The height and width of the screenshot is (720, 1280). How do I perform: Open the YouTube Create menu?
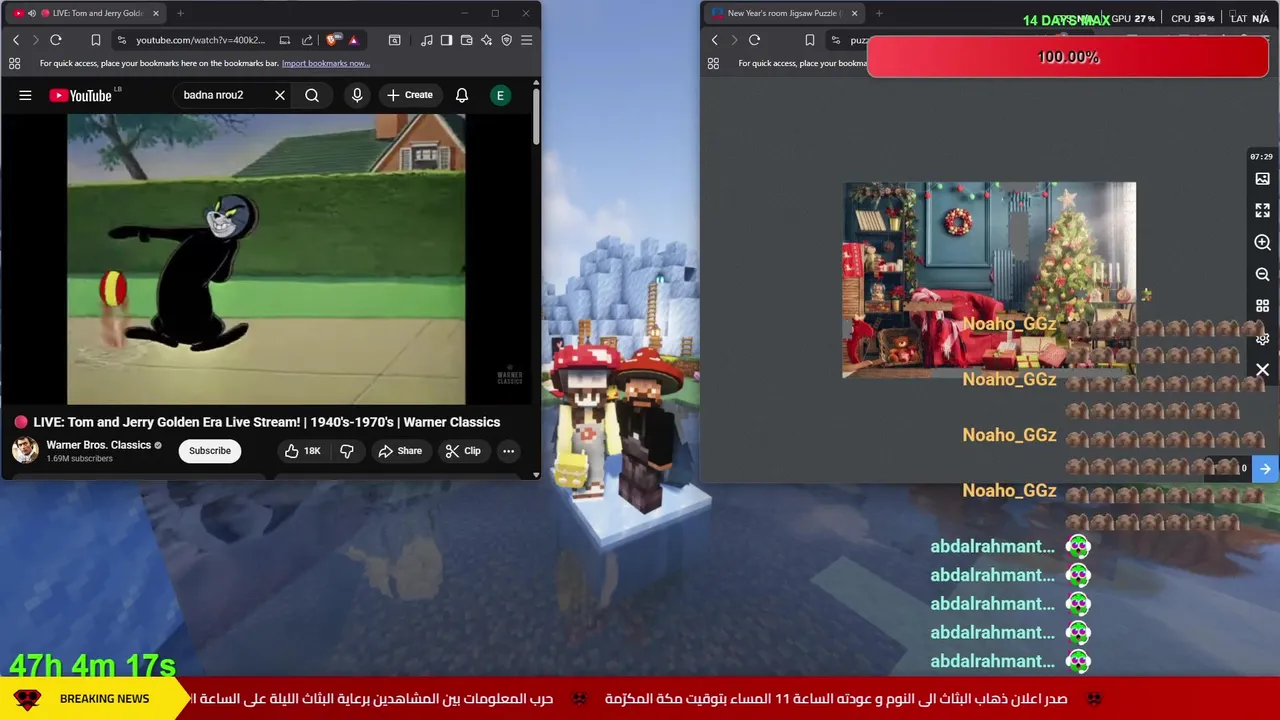coord(410,95)
